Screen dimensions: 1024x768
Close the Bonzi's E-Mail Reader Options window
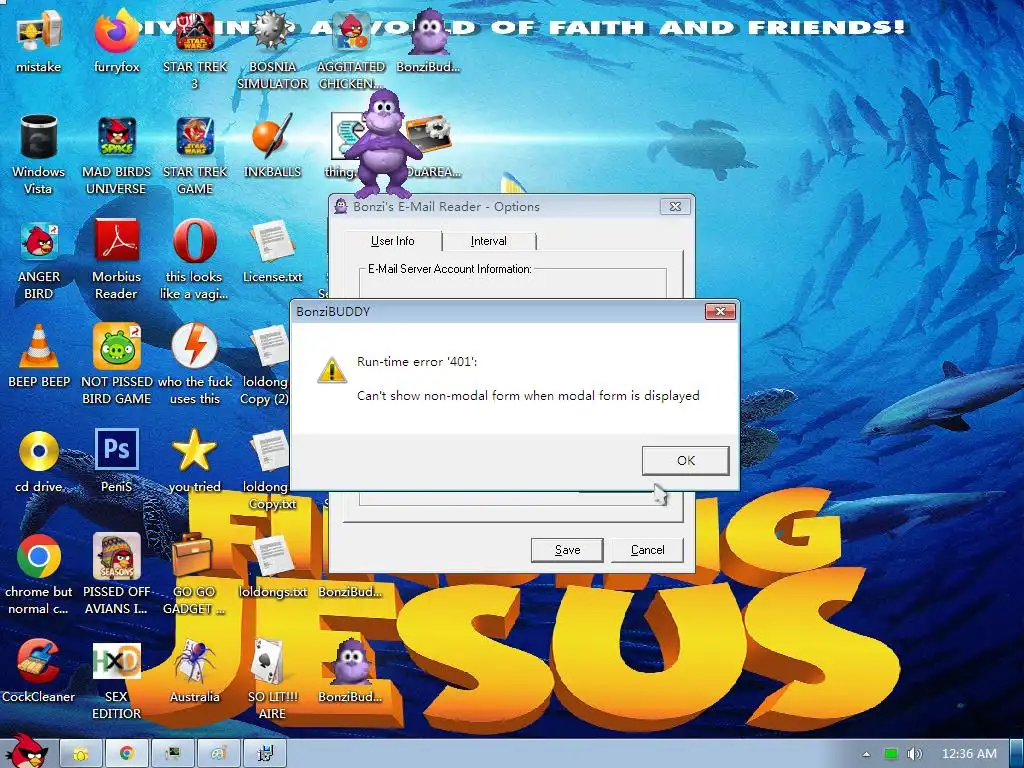click(675, 206)
